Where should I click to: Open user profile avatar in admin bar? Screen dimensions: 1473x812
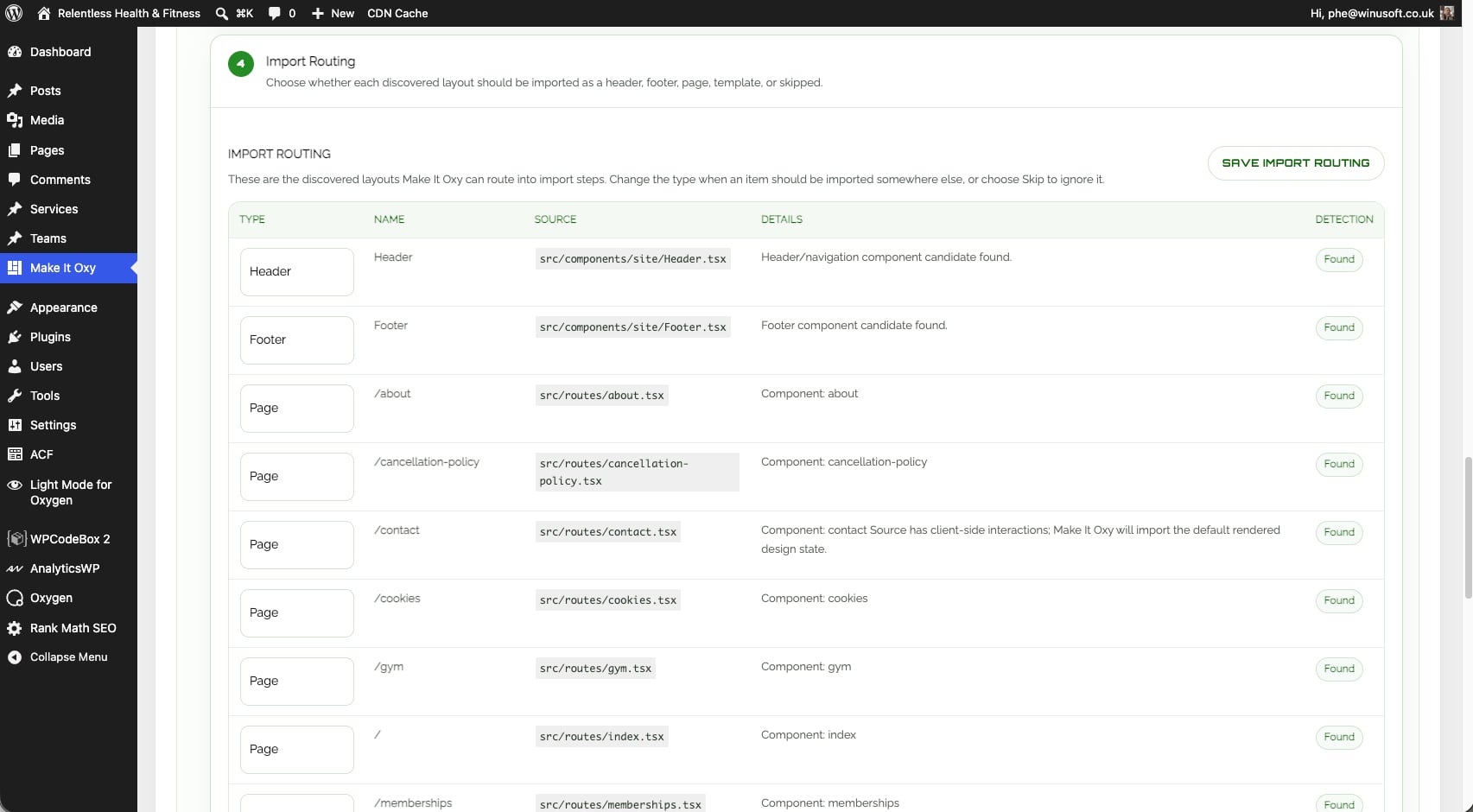pyautogui.click(x=1447, y=13)
